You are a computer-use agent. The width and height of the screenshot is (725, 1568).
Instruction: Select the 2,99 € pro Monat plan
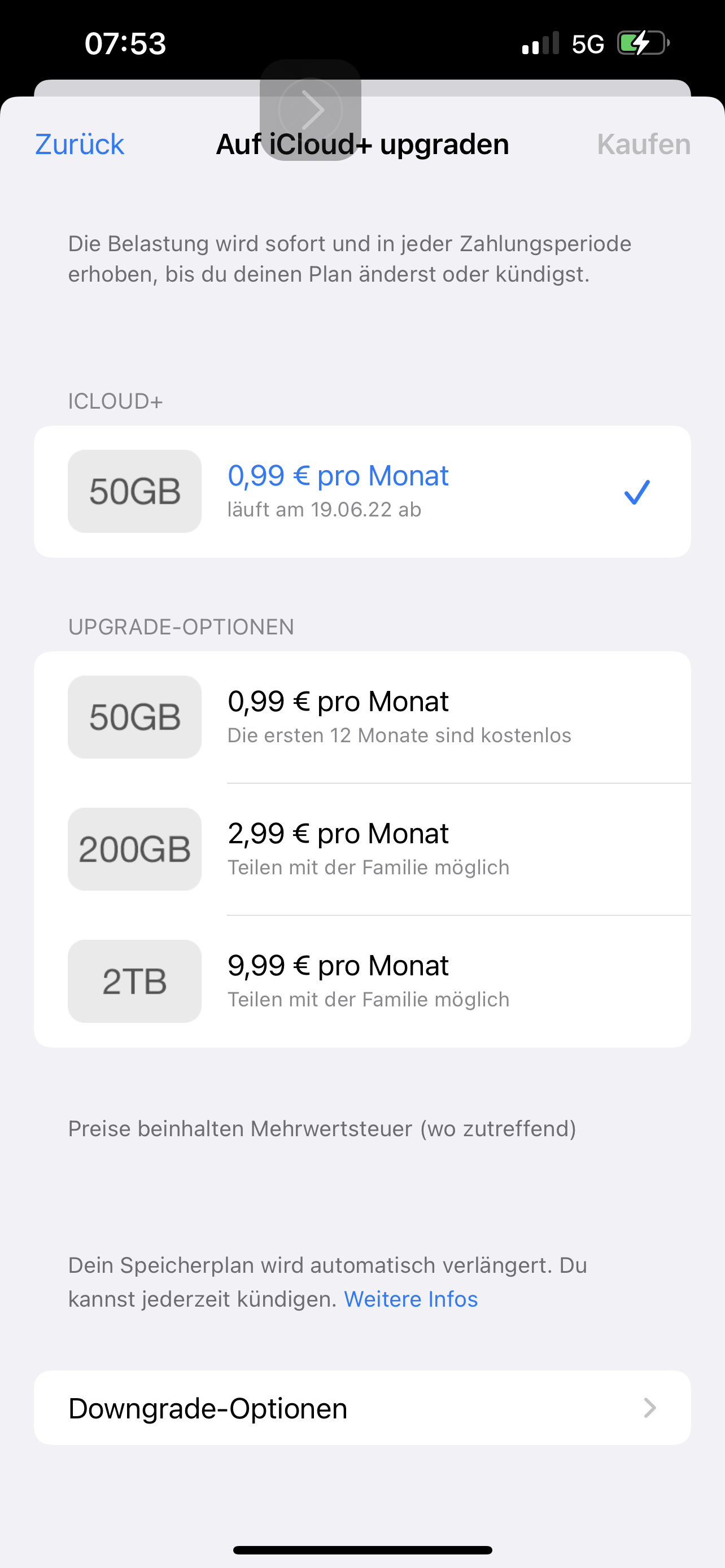click(x=338, y=834)
